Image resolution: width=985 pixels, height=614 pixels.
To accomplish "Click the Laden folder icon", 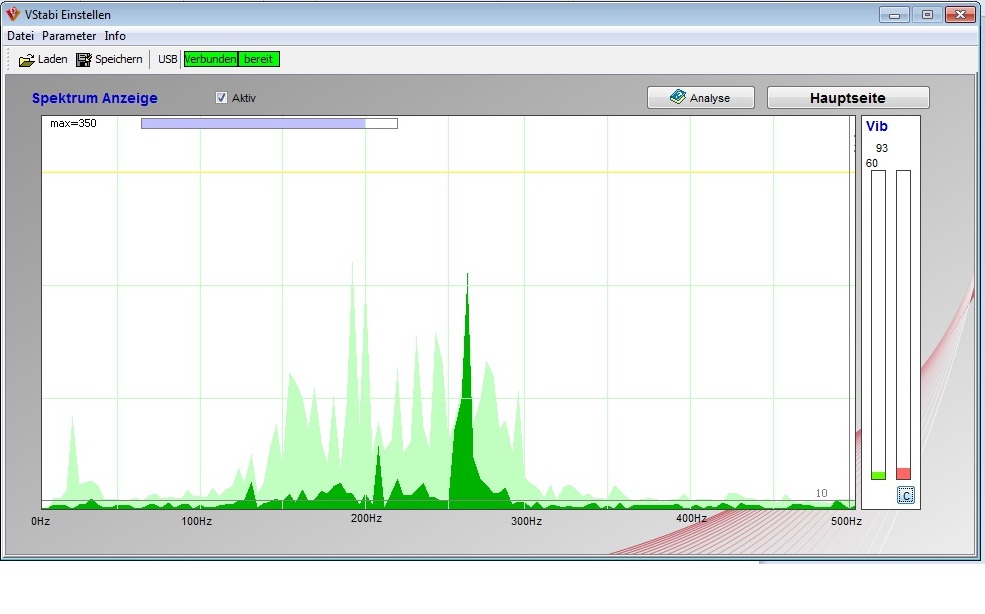I will [x=27, y=60].
